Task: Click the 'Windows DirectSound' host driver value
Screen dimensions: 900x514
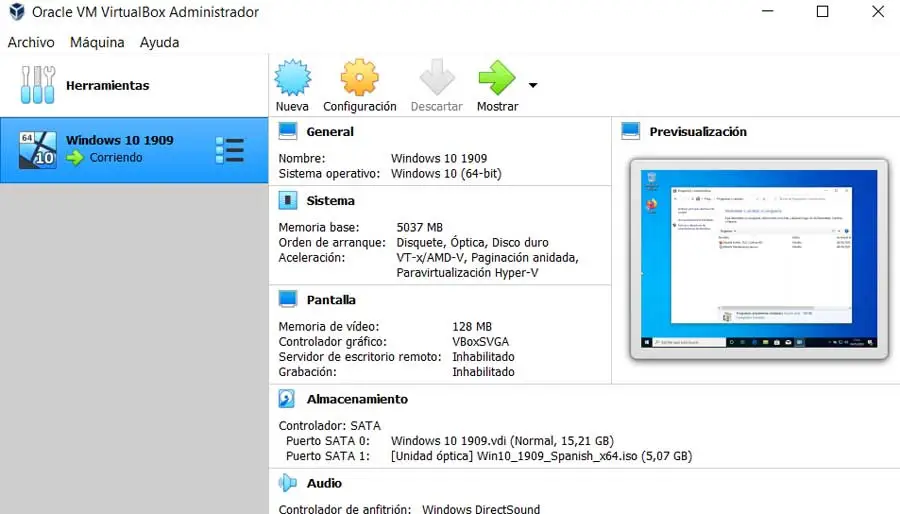Action: click(x=481, y=509)
